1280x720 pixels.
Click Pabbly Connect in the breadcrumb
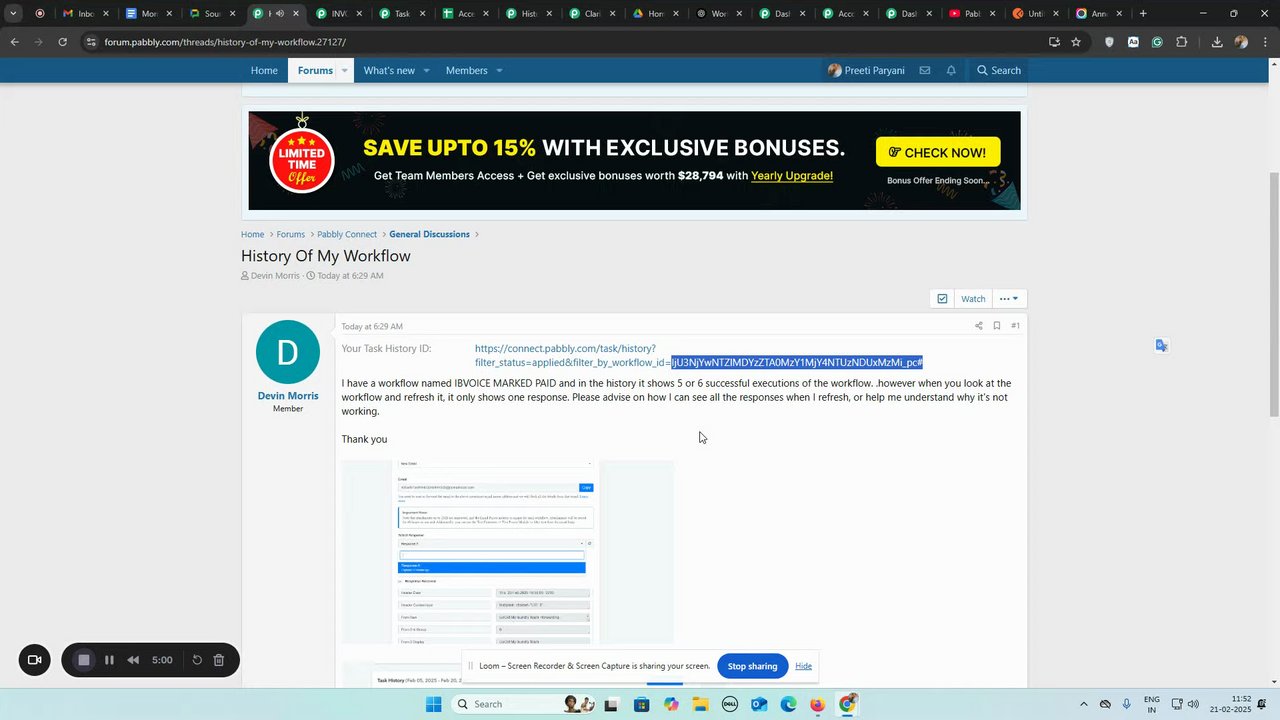(x=347, y=234)
